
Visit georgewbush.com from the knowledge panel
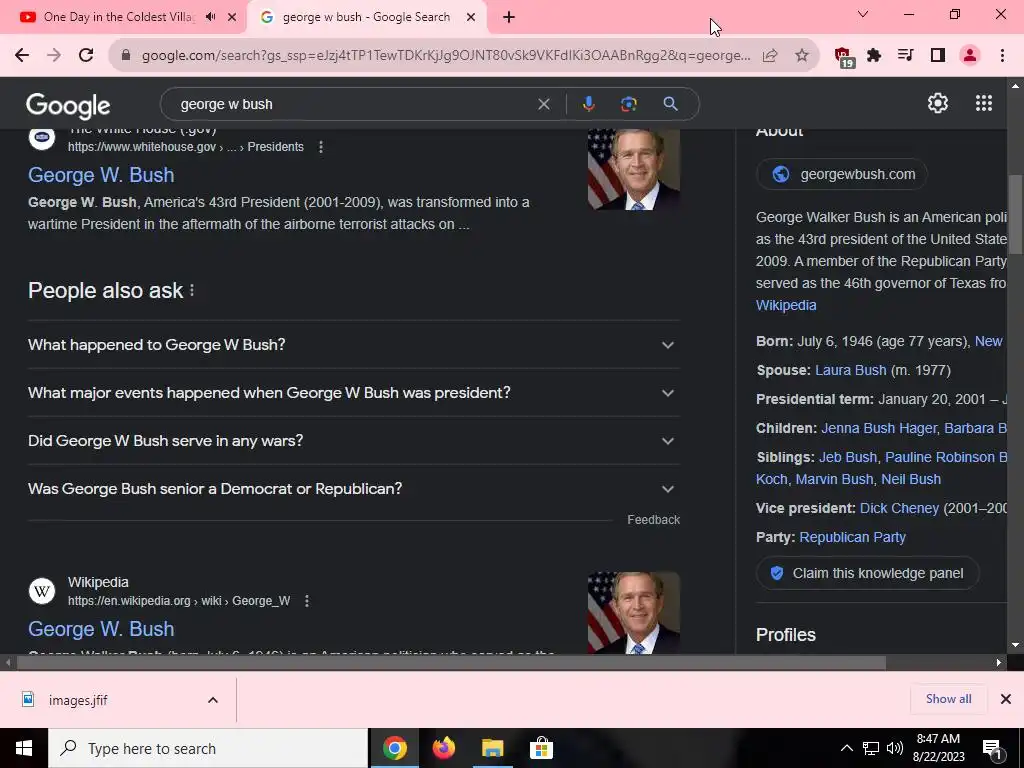point(841,174)
